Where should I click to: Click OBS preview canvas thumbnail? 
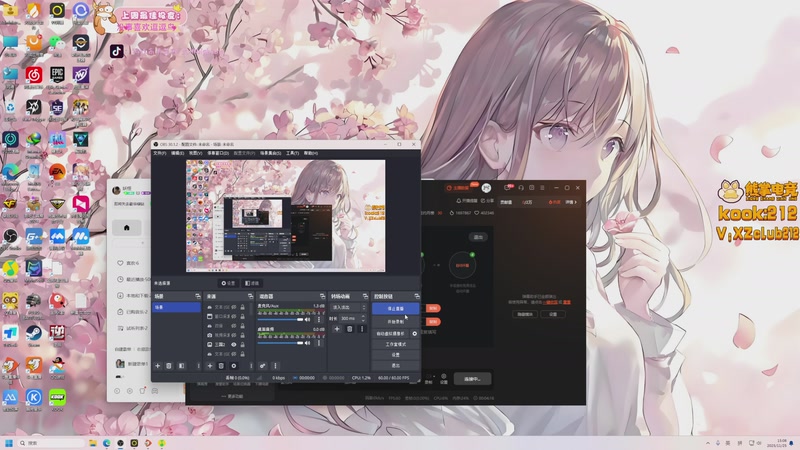tap(286, 216)
